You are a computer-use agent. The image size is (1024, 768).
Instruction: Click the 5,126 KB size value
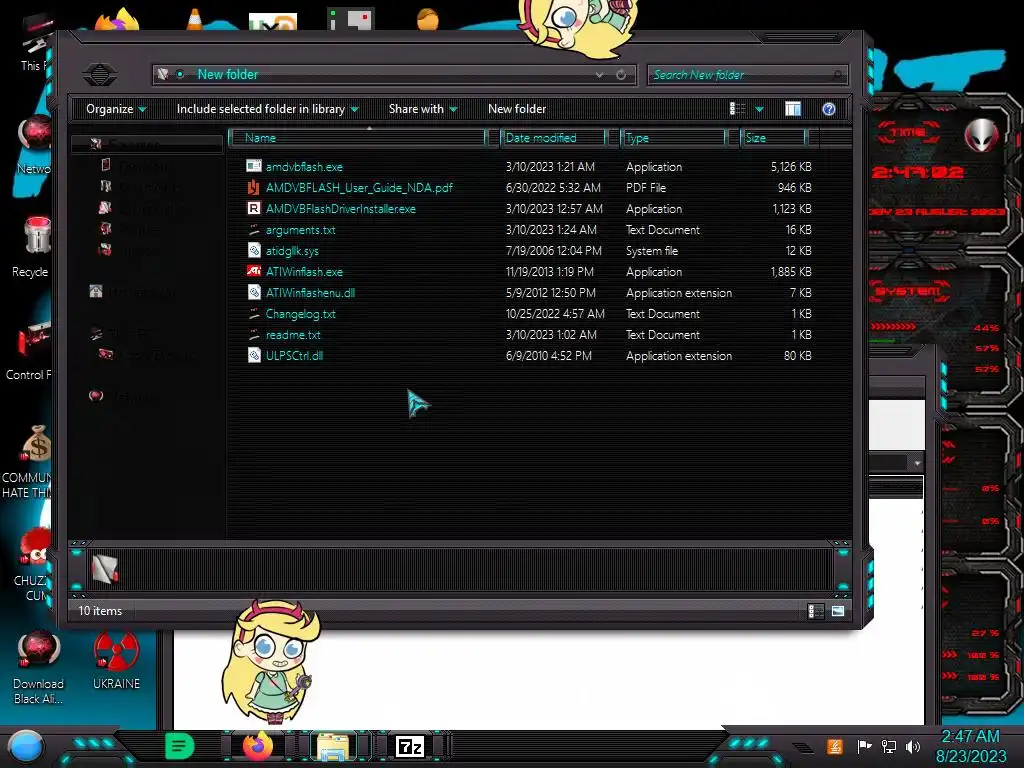791,167
